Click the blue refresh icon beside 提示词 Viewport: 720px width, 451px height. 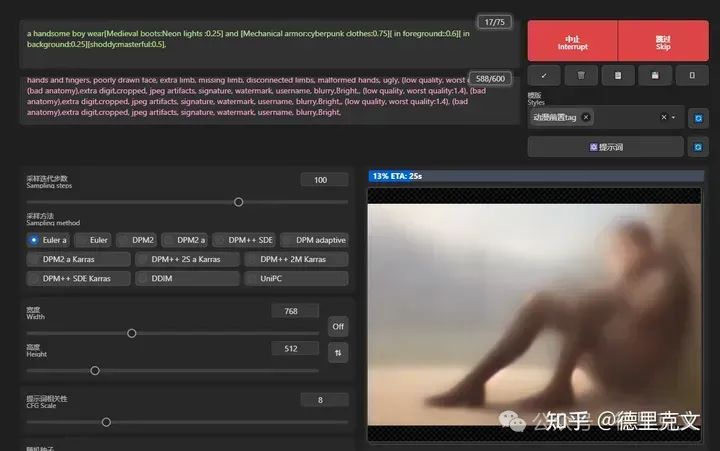point(698,147)
